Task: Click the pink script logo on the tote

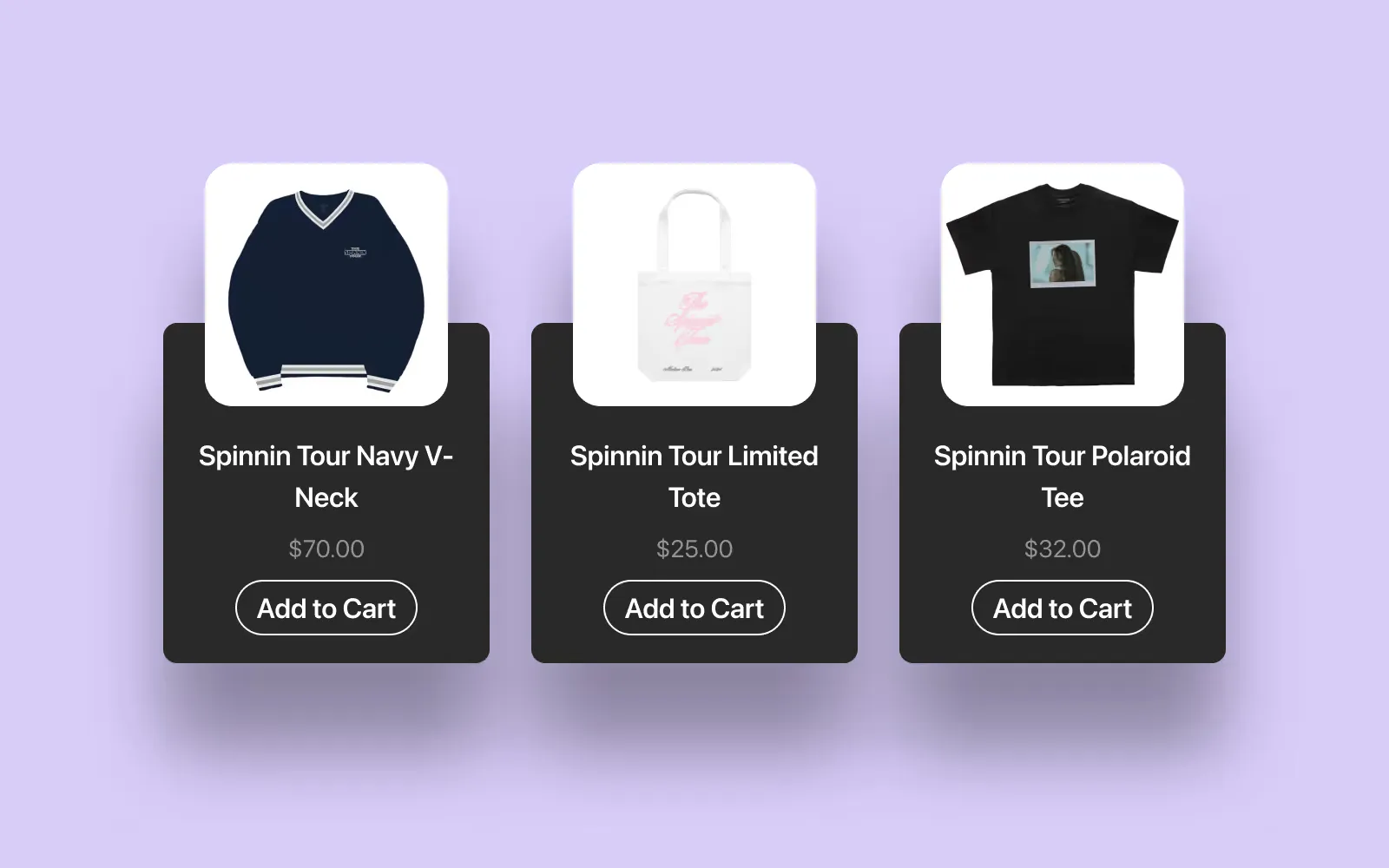Action: tap(693, 320)
